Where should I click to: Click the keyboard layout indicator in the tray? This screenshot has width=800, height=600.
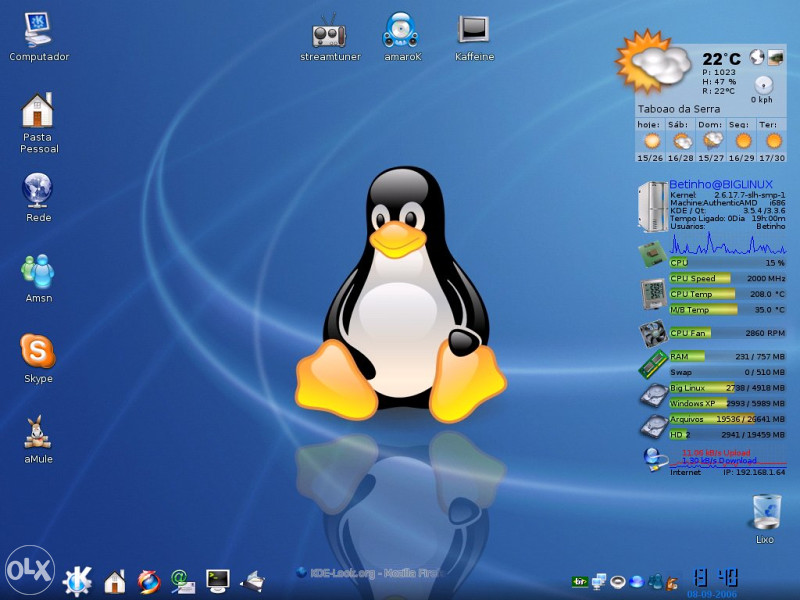click(x=580, y=581)
